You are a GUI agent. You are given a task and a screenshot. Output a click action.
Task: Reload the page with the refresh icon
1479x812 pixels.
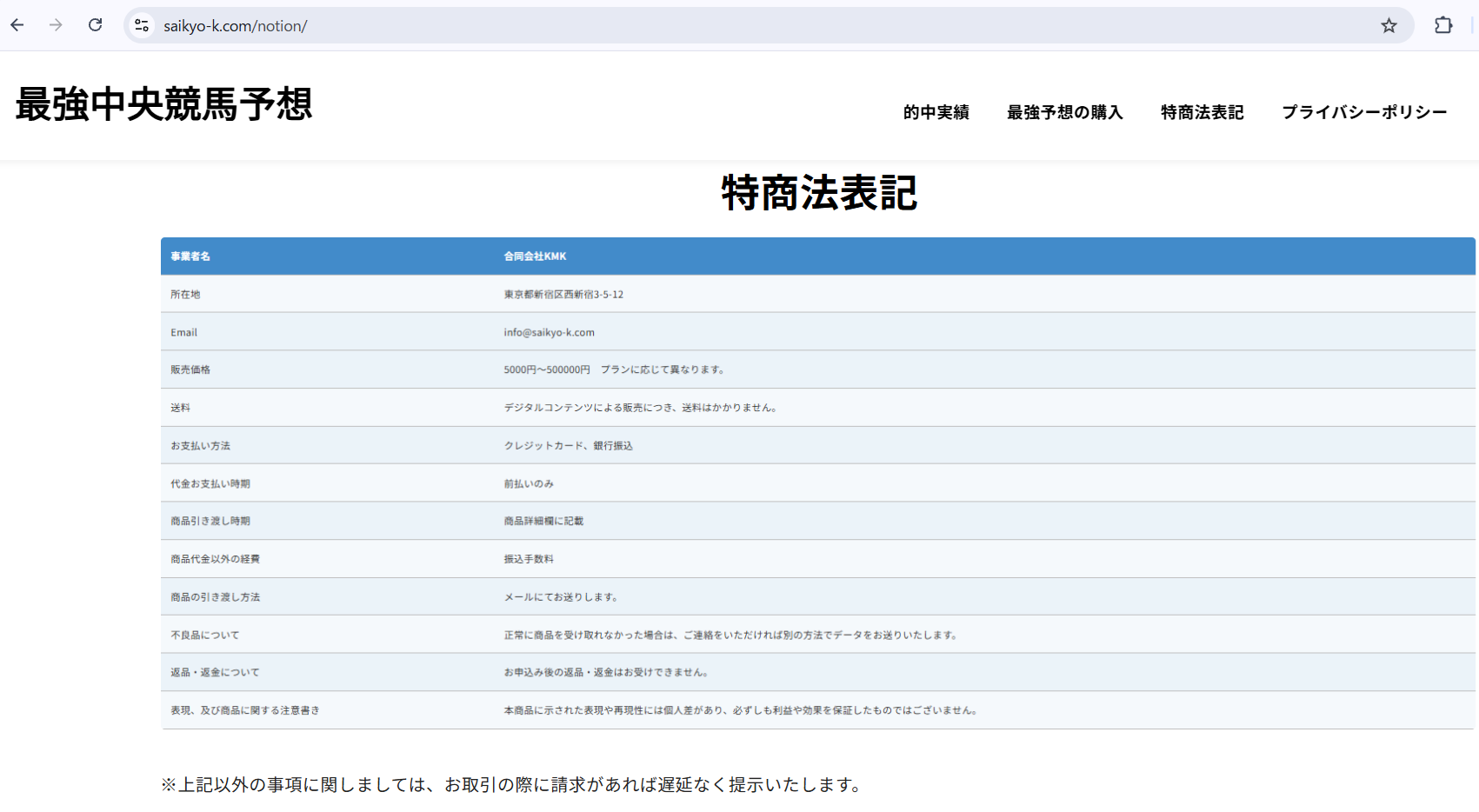point(96,25)
